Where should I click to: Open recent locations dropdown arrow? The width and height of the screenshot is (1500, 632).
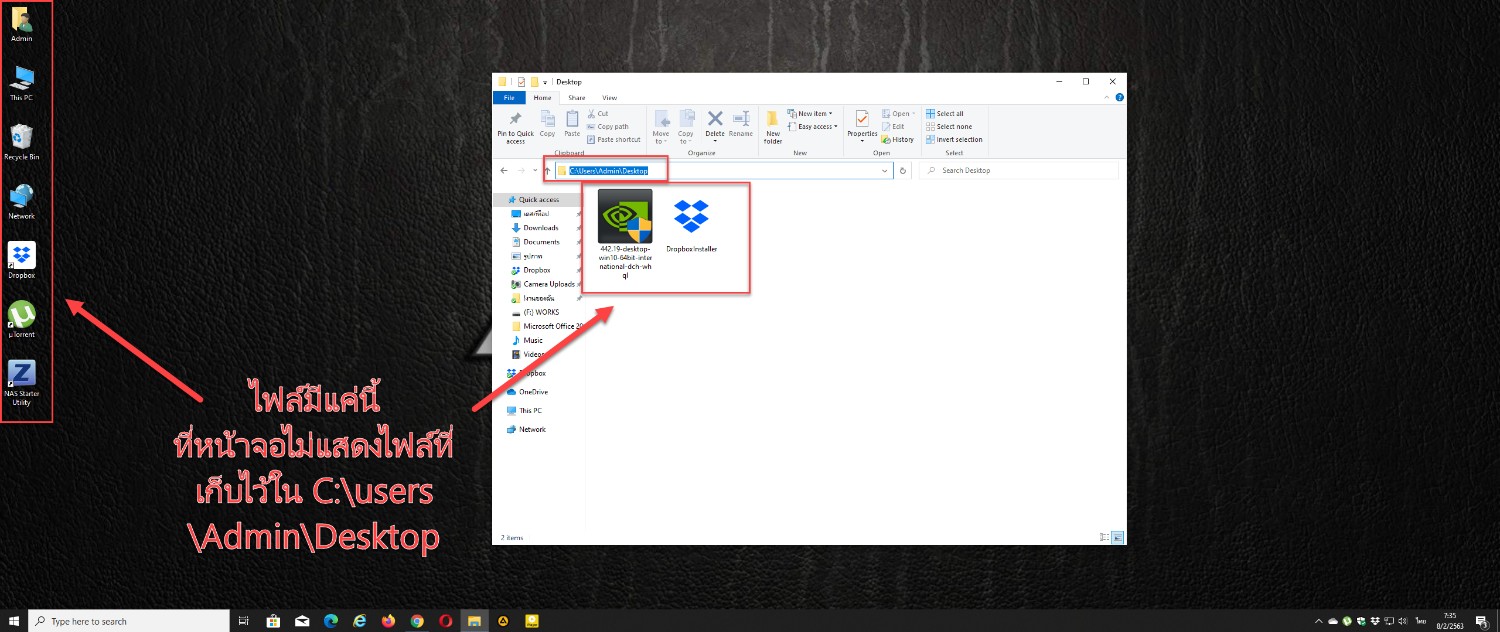coord(534,171)
